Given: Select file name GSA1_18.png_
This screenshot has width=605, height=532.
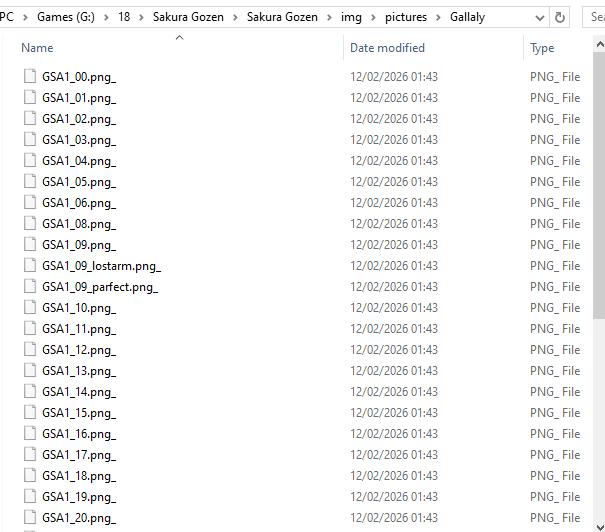Looking at the screenshot, I should pos(79,476).
